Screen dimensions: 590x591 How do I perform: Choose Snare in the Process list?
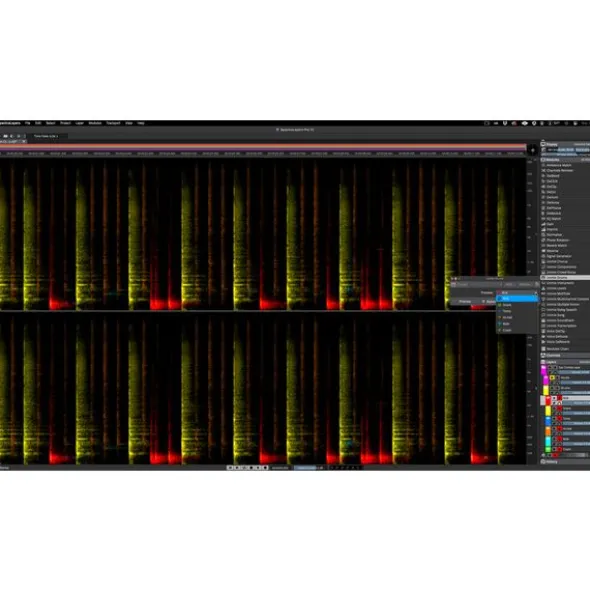coord(517,305)
